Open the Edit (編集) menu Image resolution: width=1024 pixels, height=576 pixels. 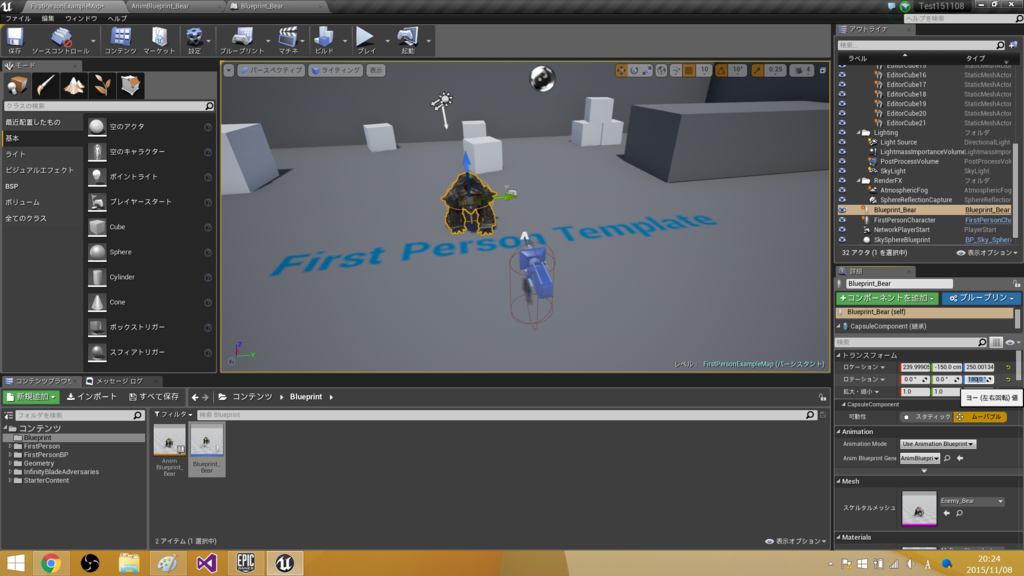[x=48, y=19]
